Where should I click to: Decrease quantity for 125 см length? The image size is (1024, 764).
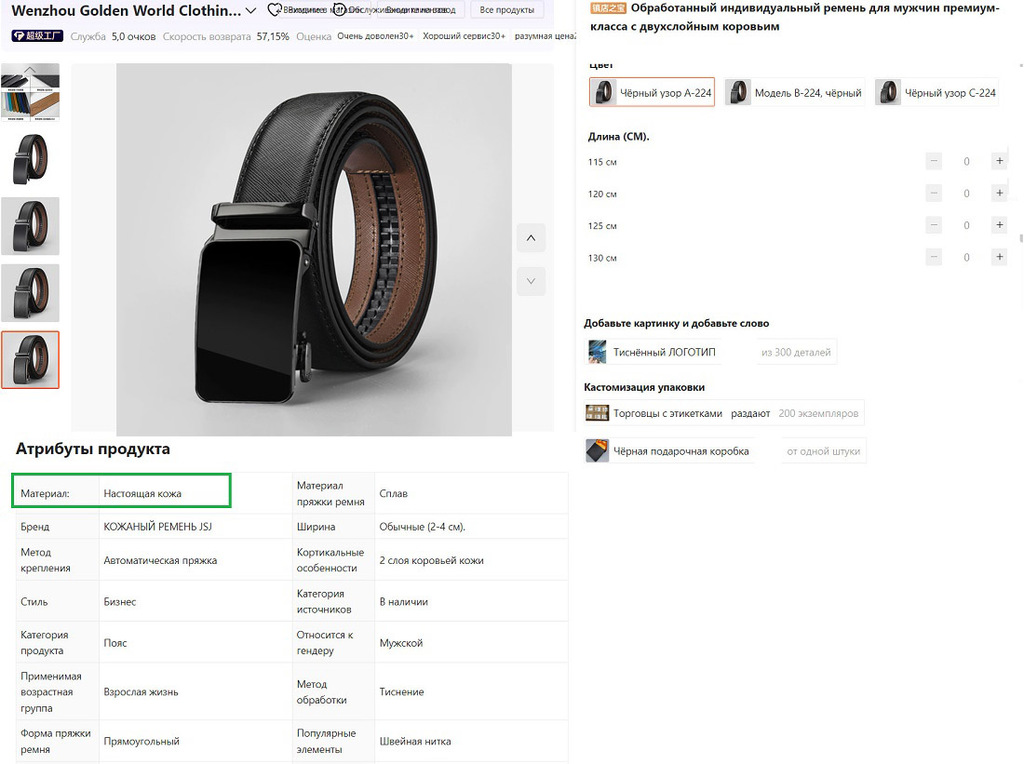[934, 225]
